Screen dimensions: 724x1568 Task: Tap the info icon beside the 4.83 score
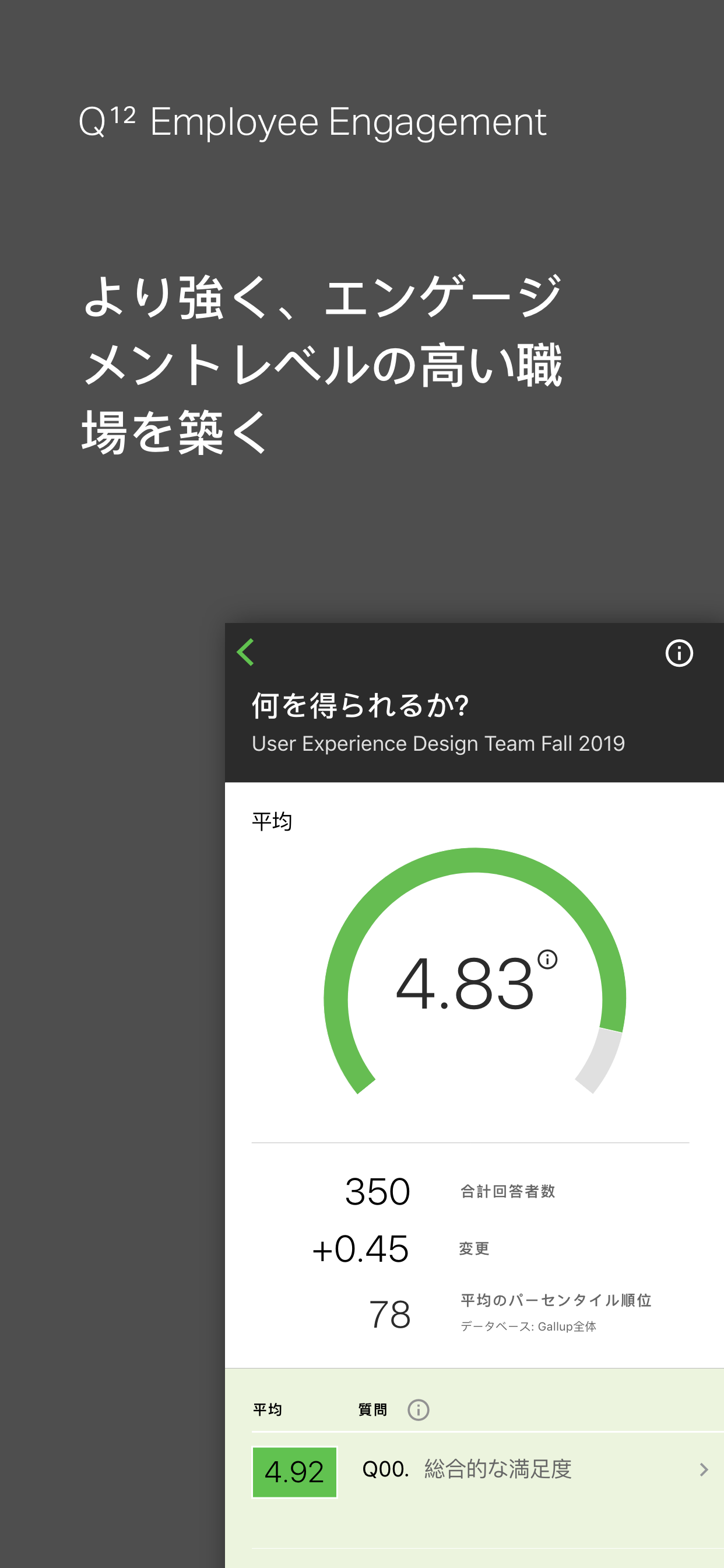[547, 960]
